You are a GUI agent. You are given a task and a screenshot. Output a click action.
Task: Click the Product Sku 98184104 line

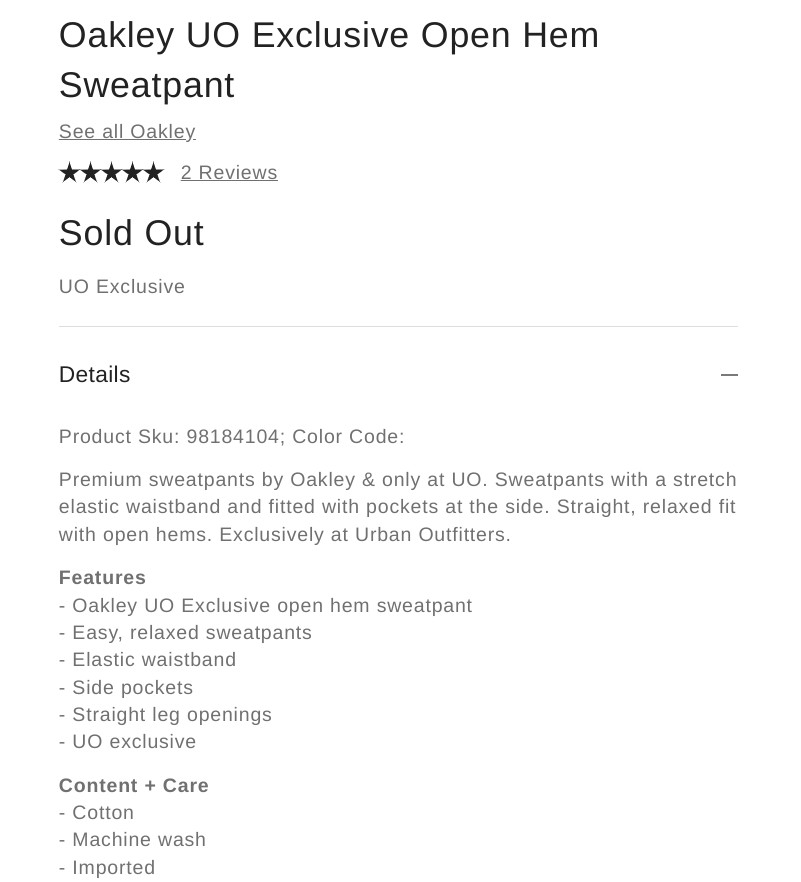(x=232, y=437)
